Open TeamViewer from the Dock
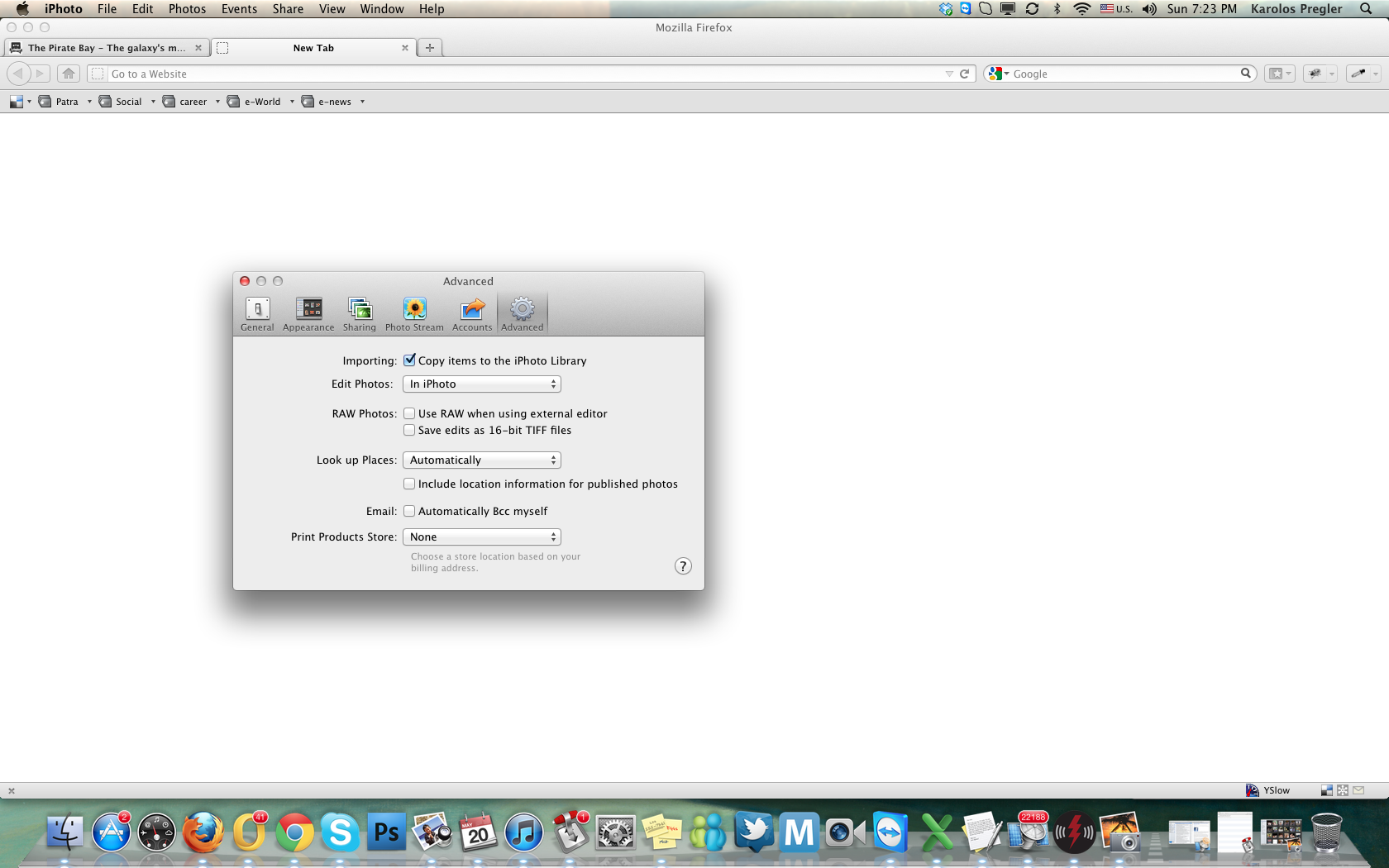The image size is (1389, 868). [890, 832]
